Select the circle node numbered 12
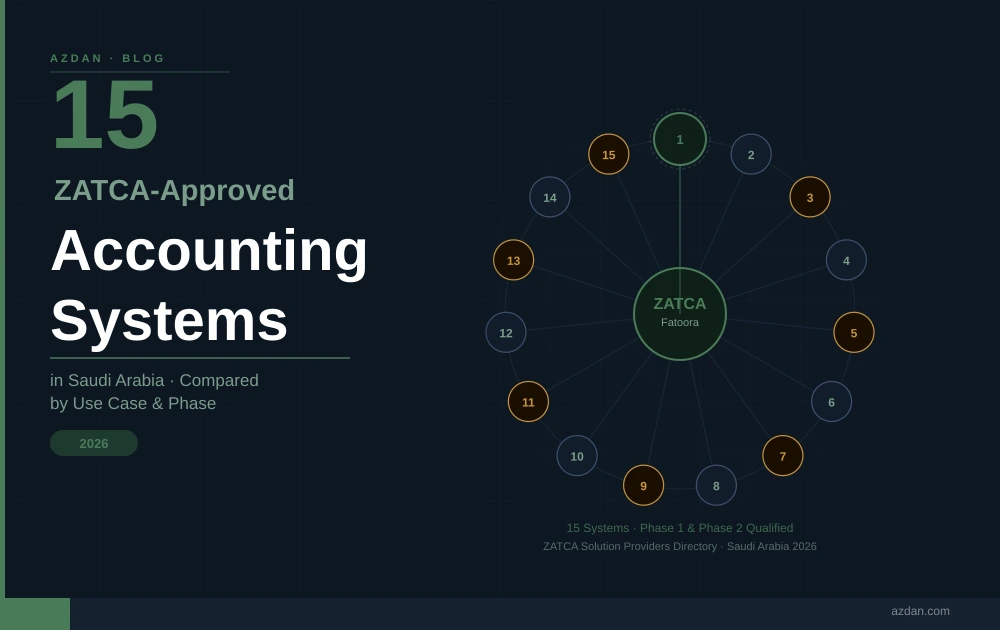Image resolution: width=1000 pixels, height=630 pixels. [x=506, y=332]
